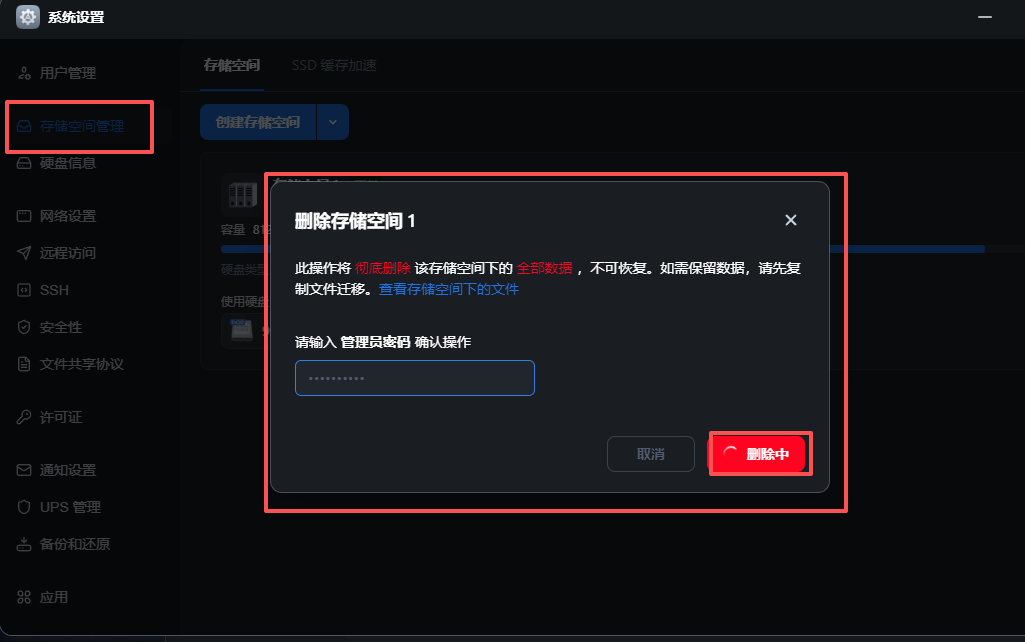Select the 存储空间 tab
The height and width of the screenshot is (642, 1025).
(x=232, y=65)
